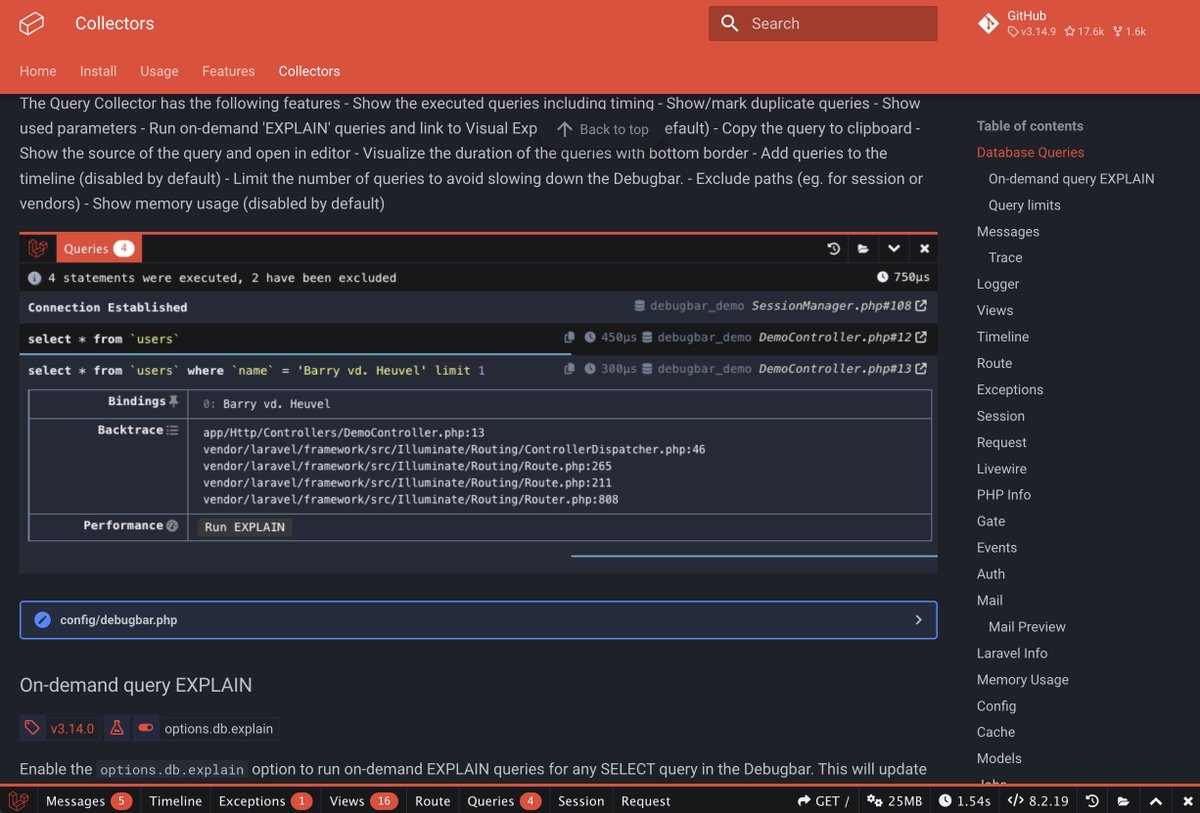Click the copy icon beside the 300µs query
Screen dimensions: 1200x813
click(x=570, y=369)
